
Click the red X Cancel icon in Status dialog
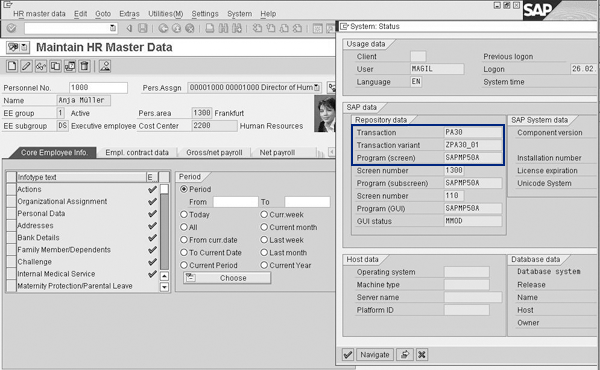coord(422,355)
